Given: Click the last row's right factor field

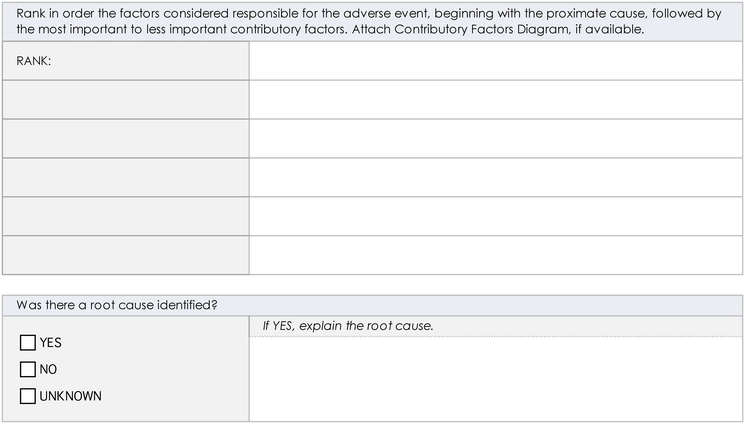Looking at the screenshot, I should click(x=496, y=255).
